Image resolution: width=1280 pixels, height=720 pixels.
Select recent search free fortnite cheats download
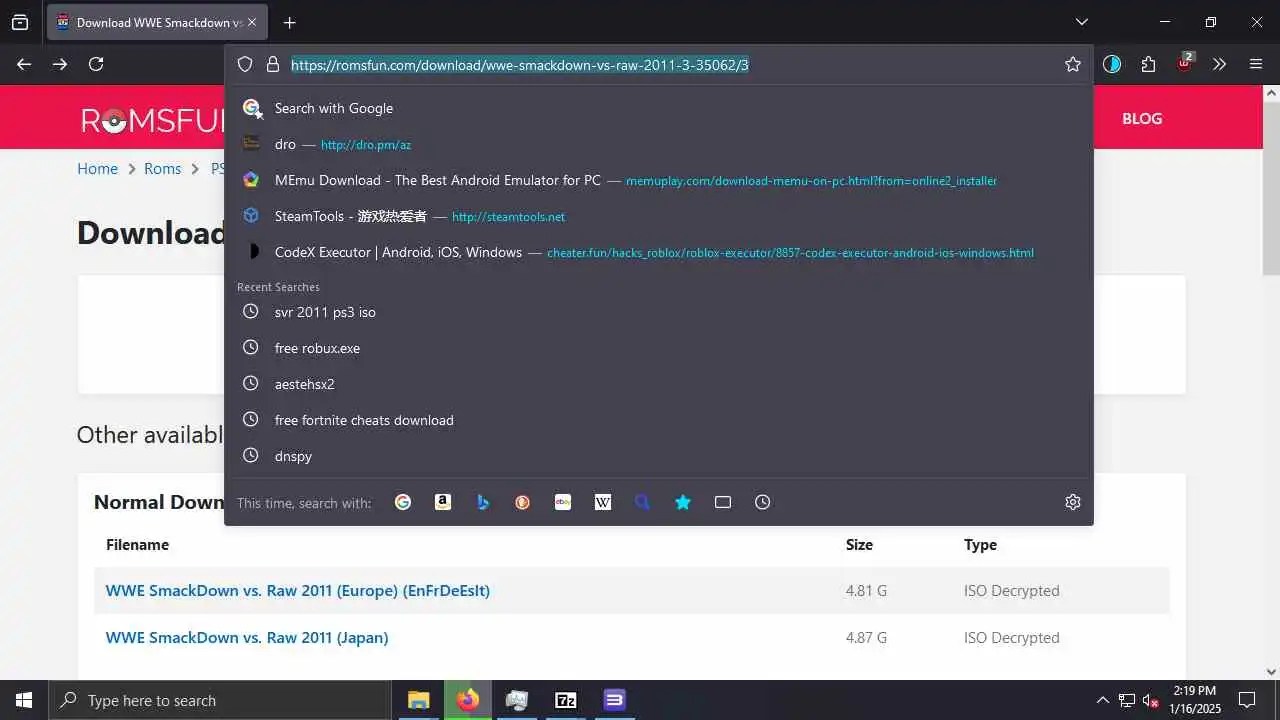click(659, 420)
